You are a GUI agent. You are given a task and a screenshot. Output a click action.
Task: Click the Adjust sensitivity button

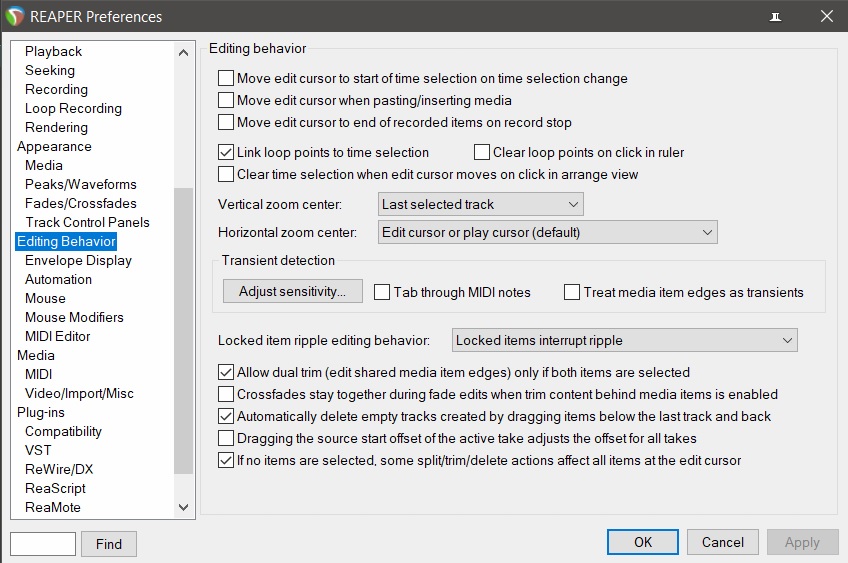(293, 292)
